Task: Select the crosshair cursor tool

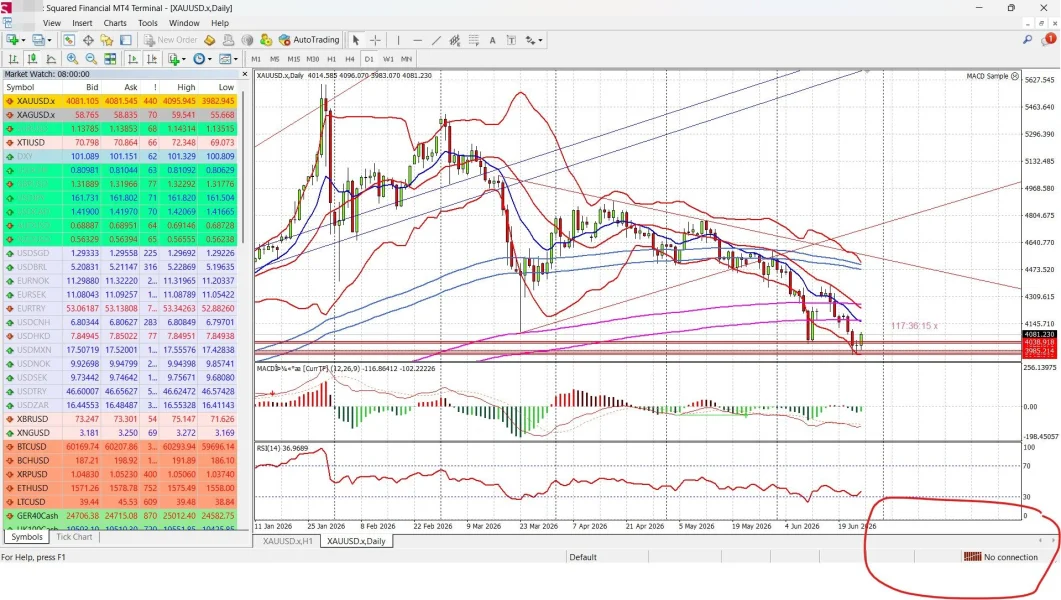Action: 376,41
